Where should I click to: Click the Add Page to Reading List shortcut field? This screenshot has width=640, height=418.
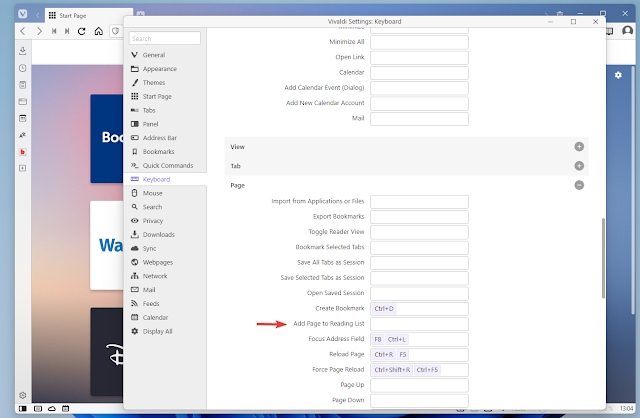click(419, 324)
